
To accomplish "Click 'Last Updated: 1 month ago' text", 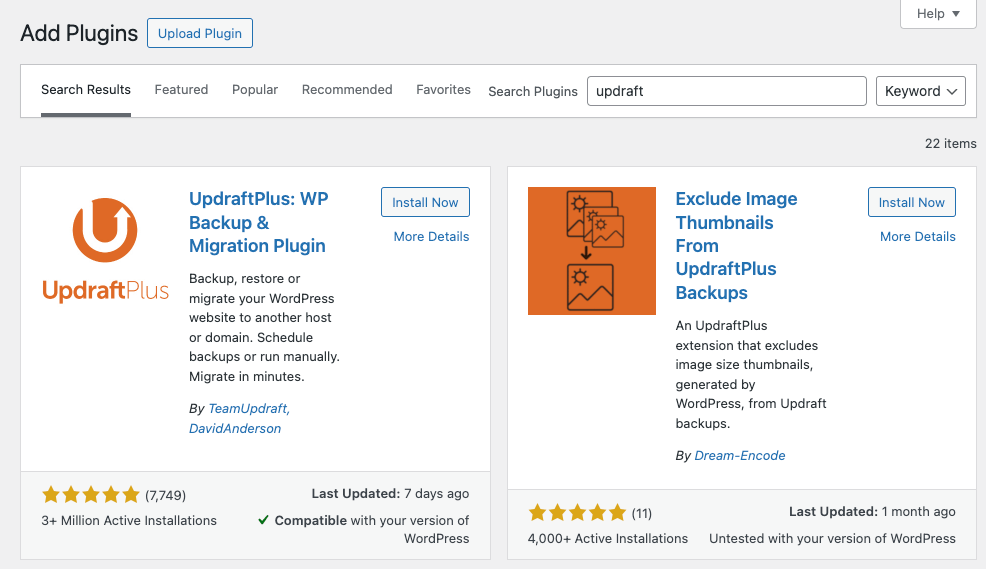I will click(872, 512).
